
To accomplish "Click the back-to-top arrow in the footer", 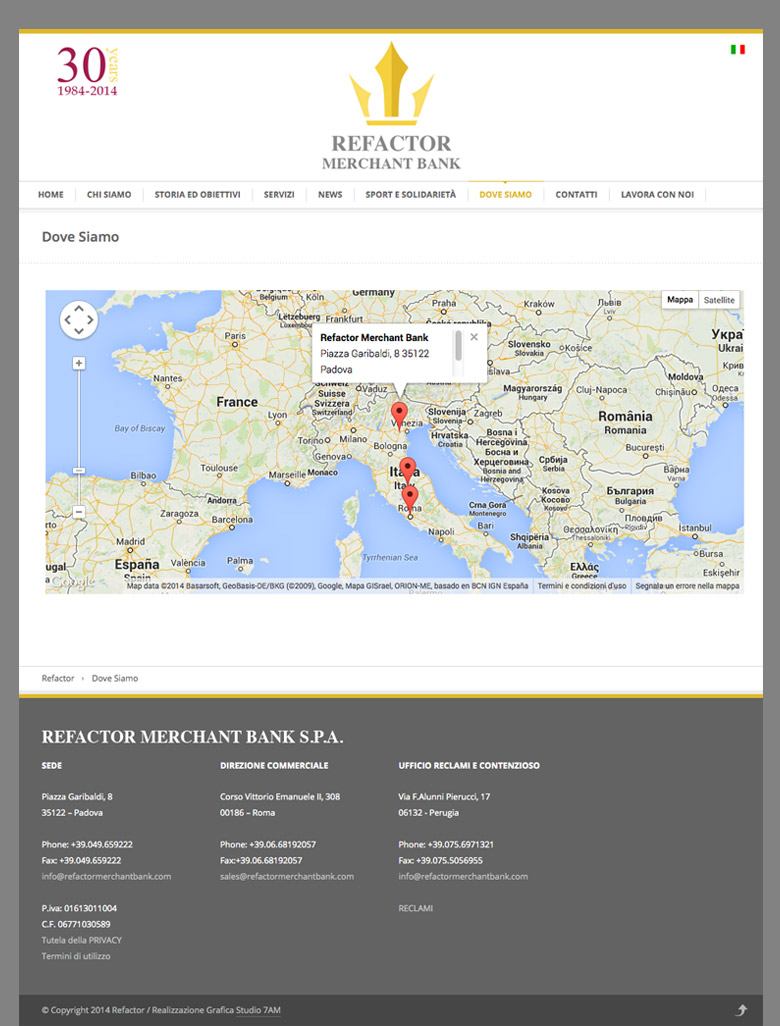I will click(x=741, y=1010).
